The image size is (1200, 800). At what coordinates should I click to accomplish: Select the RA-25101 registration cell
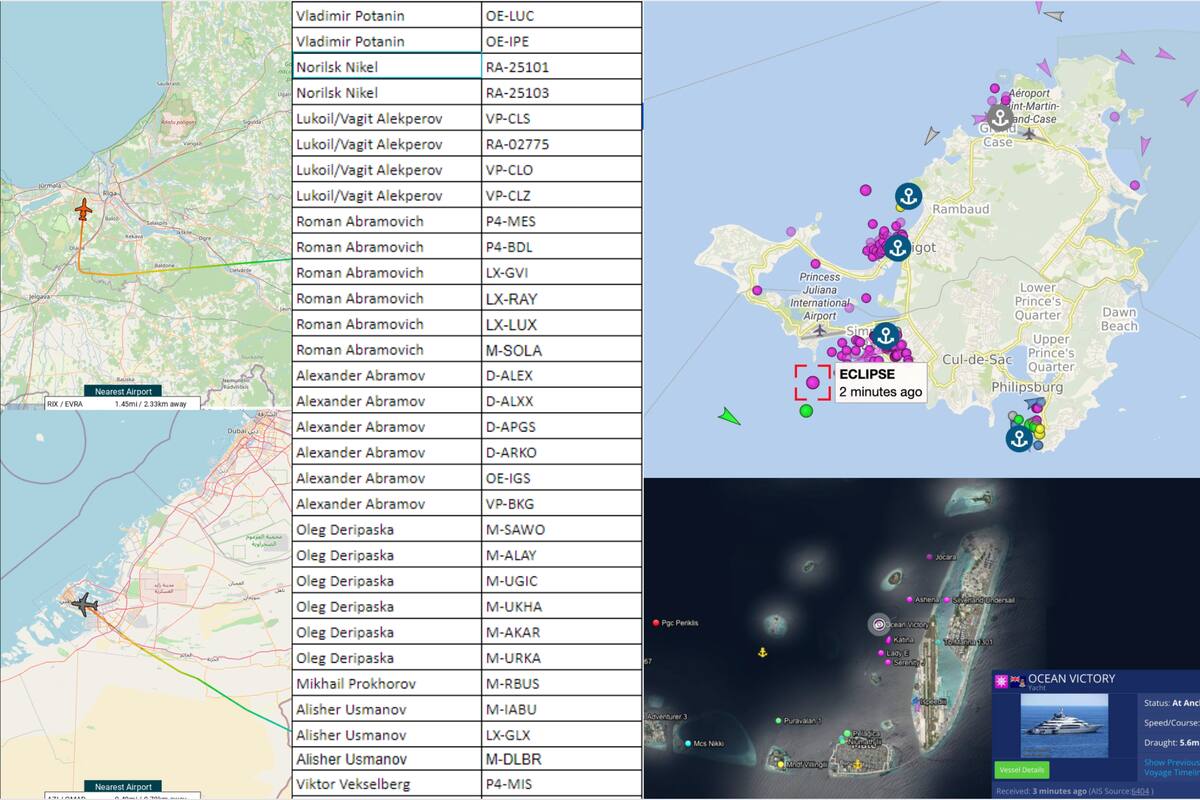click(562, 67)
